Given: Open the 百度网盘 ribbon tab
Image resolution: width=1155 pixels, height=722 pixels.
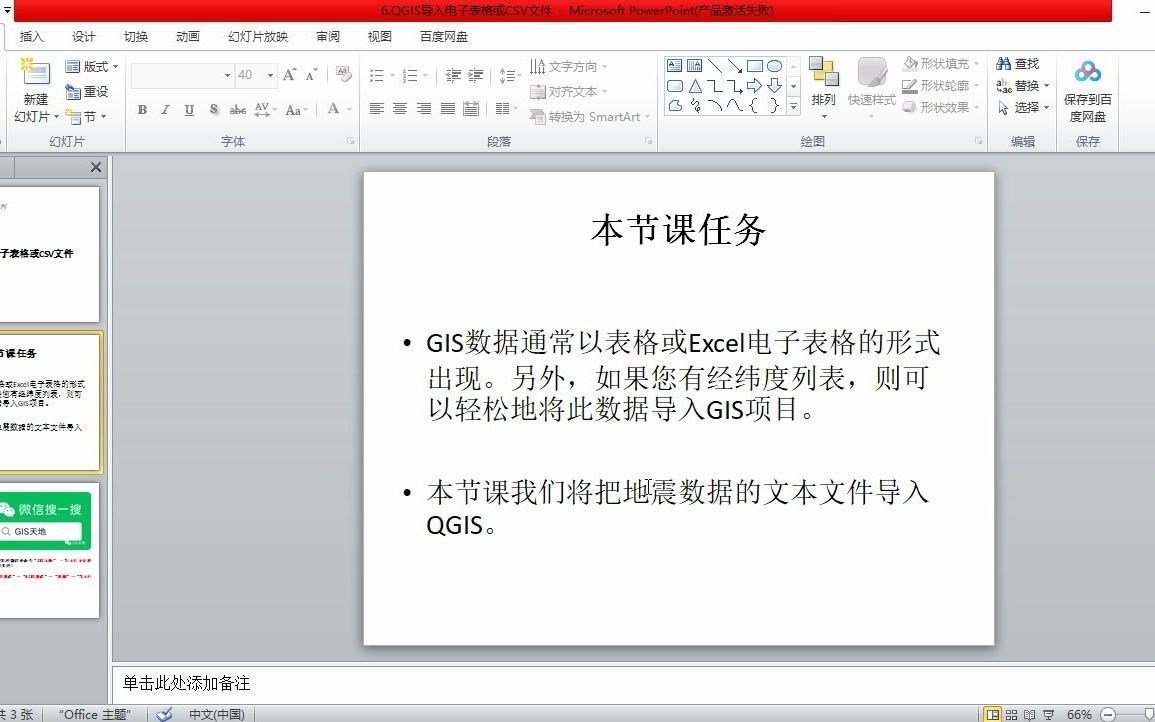Looking at the screenshot, I should click(x=442, y=36).
